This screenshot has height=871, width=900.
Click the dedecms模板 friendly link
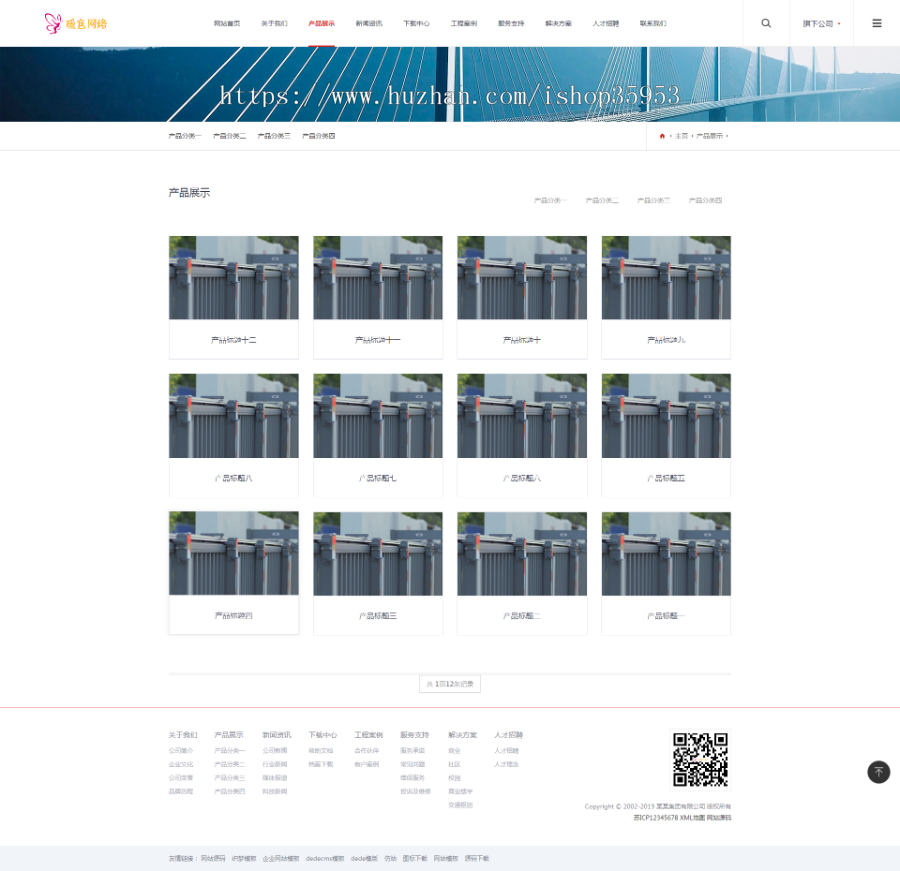click(x=325, y=858)
